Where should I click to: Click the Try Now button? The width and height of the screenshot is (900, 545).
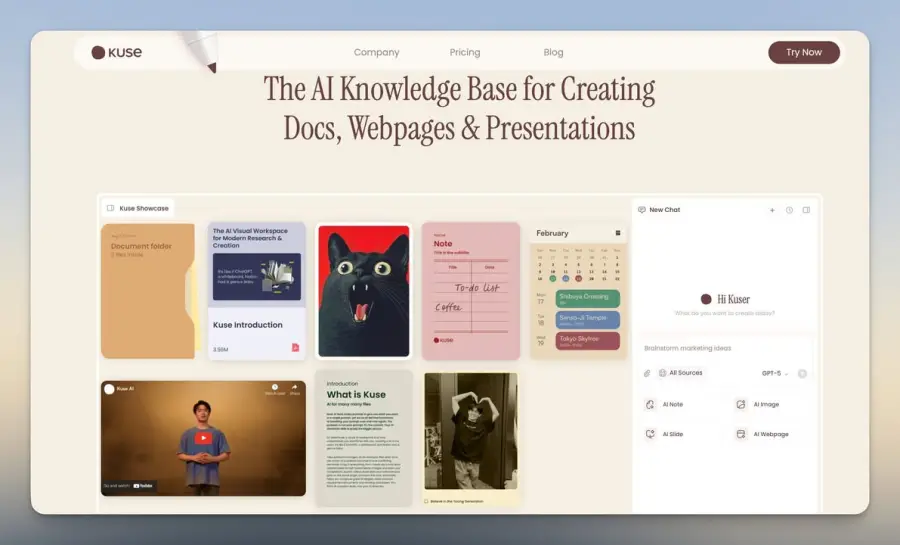click(x=804, y=52)
